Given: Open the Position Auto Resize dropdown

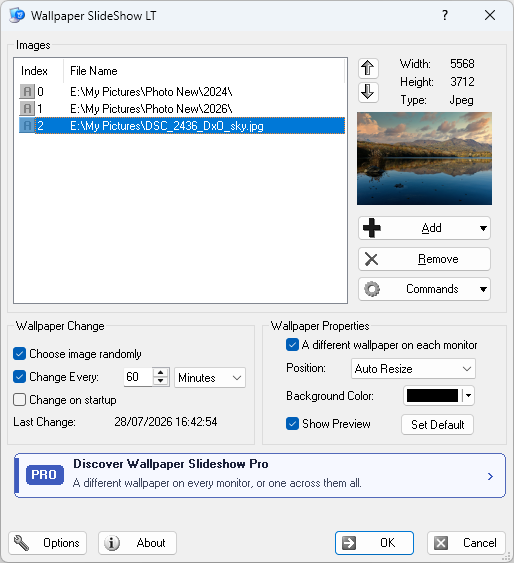Looking at the screenshot, I should tap(413, 369).
